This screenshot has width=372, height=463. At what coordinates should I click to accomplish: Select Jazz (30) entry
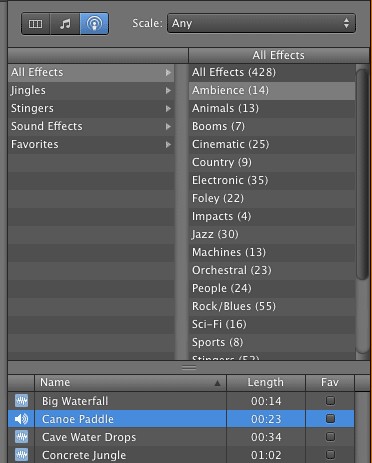pos(272,234)
